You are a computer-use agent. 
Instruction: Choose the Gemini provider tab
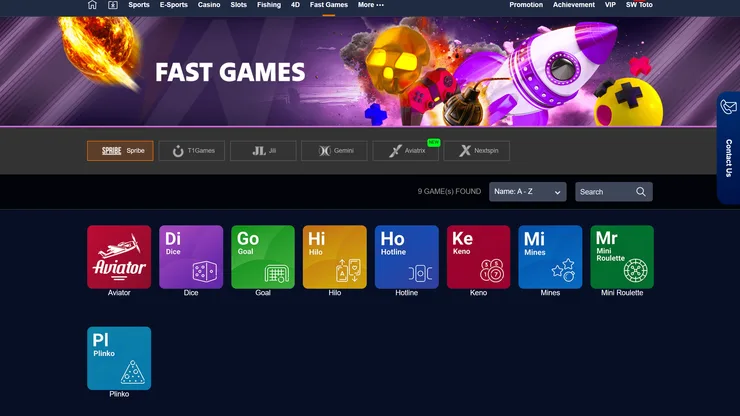tap(334, 151)
